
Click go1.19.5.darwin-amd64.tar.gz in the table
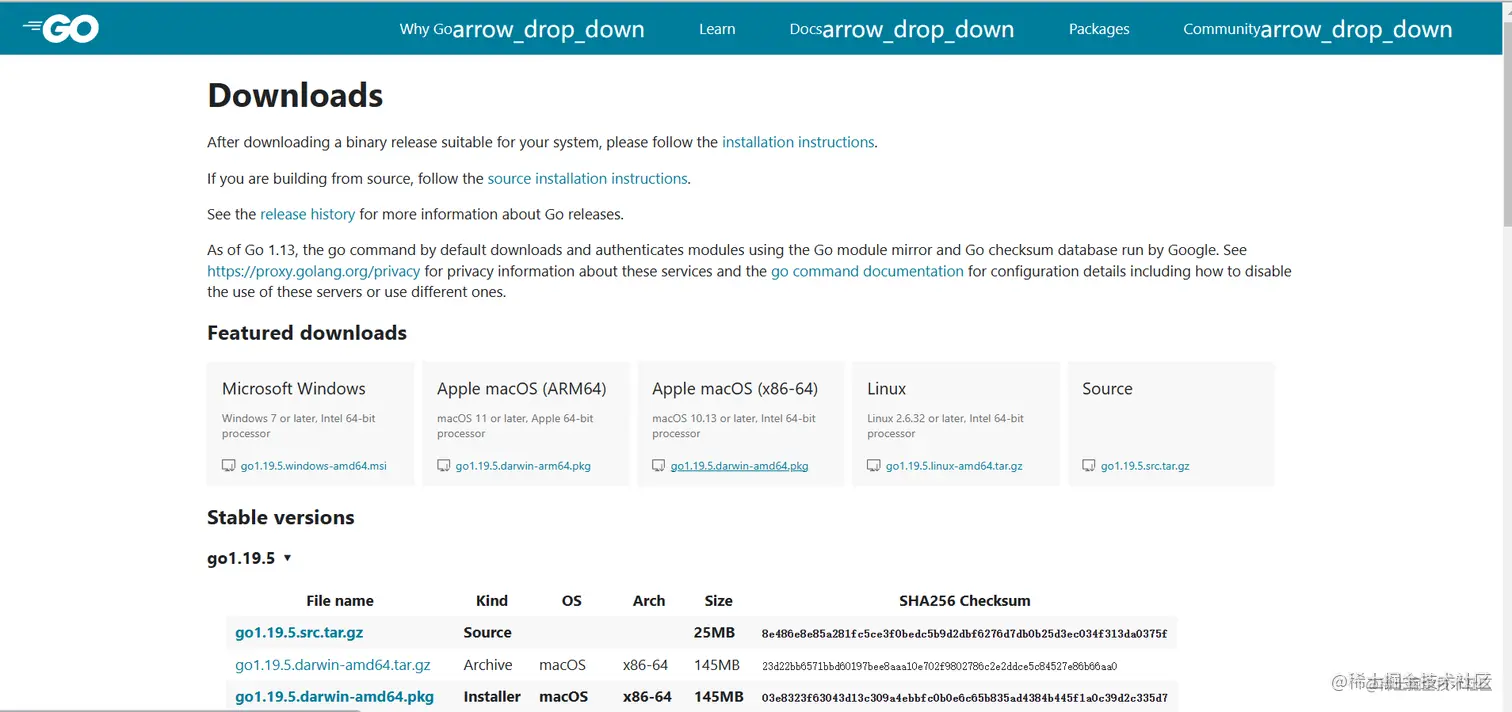[x=333, y=665]
